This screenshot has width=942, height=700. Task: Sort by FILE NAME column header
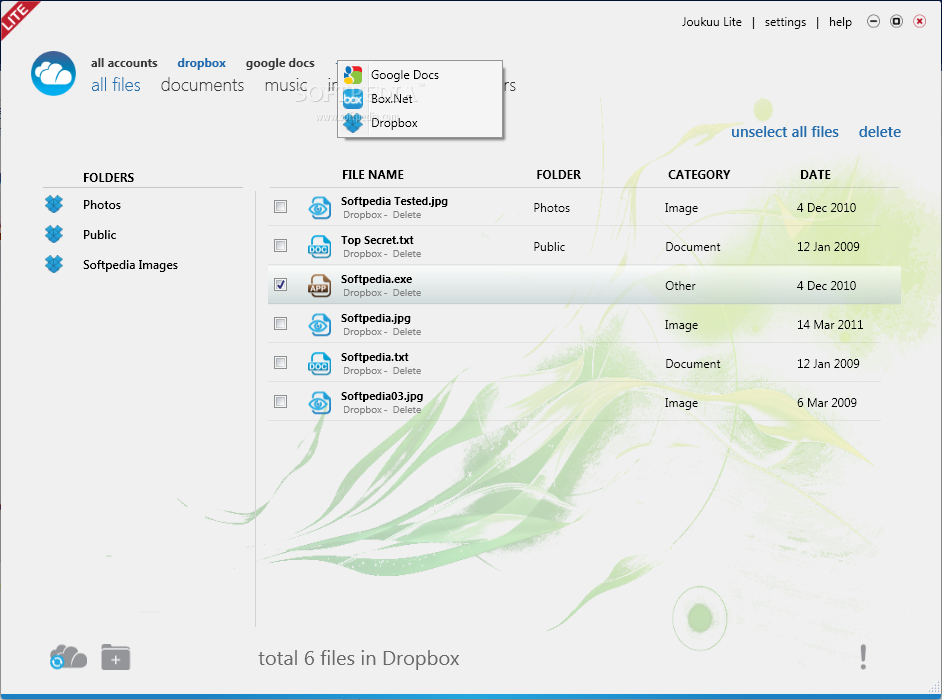pos(372,174)
